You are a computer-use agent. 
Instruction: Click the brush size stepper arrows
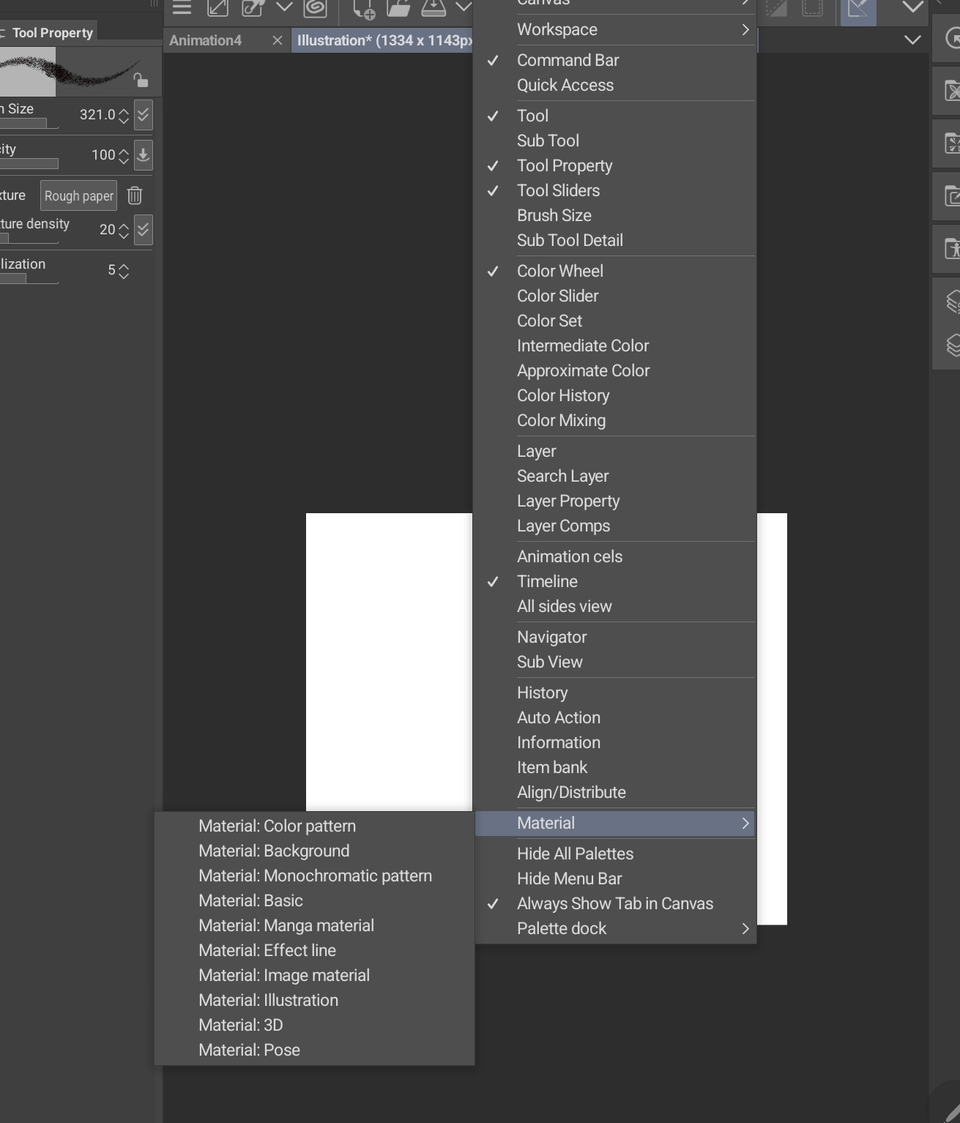124,115
